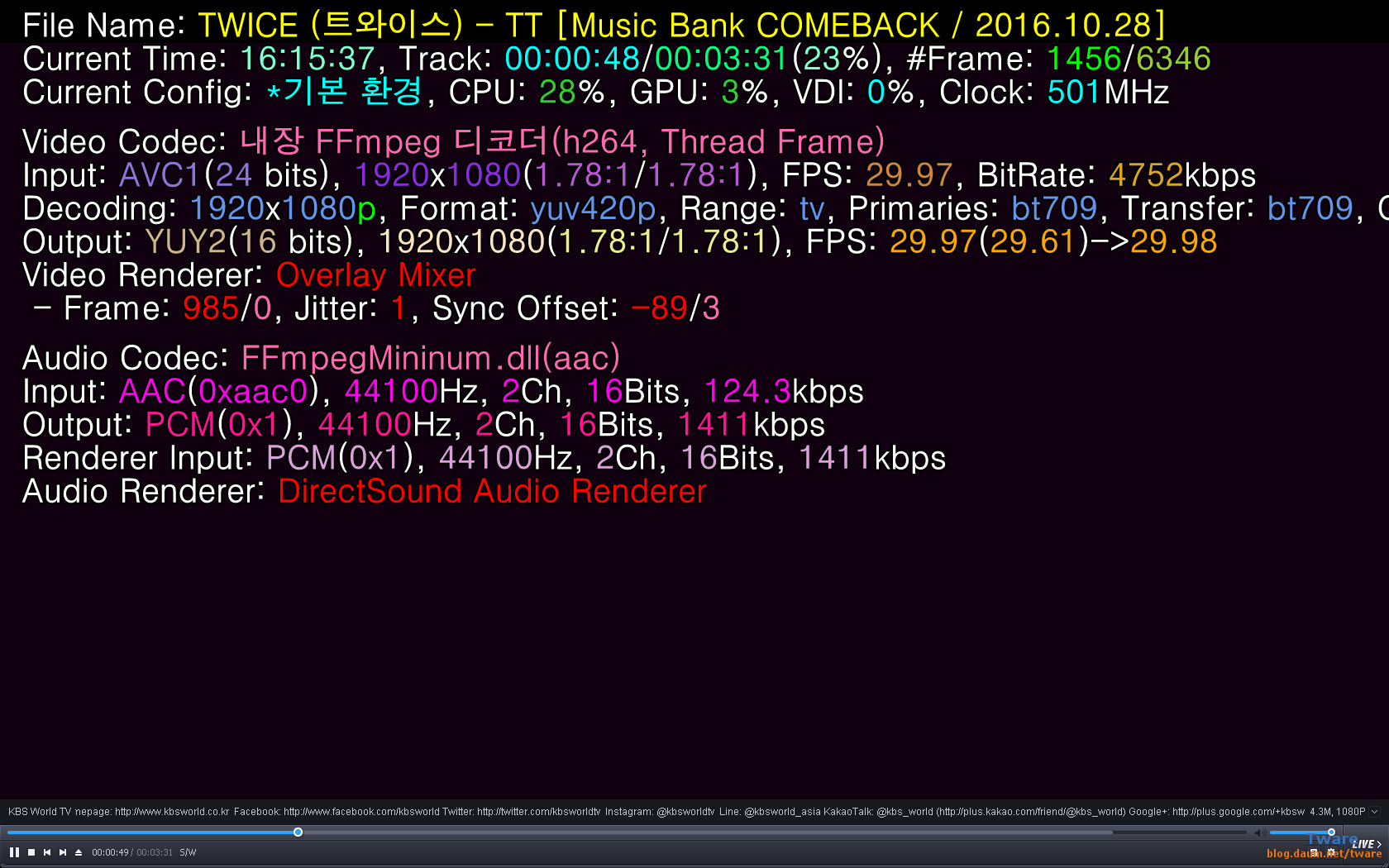The width and height of the screenshot is (1389, 868).
Task: Click the 00:00:49 elapsed time display
Action: (x=110, y=852)
